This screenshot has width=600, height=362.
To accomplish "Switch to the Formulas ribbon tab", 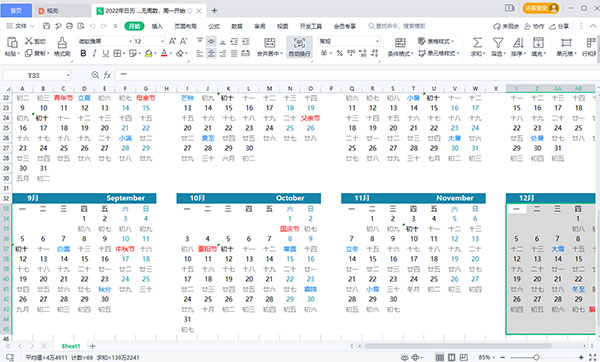I will (x=214, y=26).
